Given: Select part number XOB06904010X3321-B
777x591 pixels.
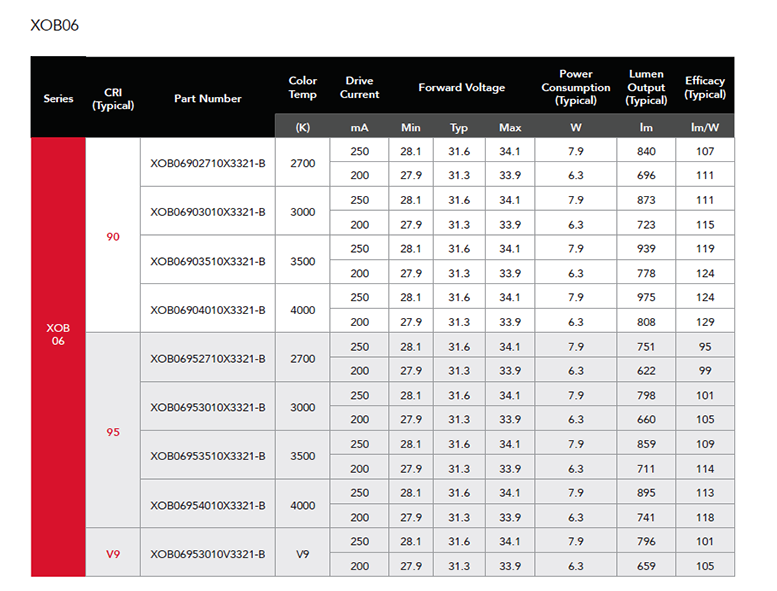Looking at the screenshot, I should pos(208,310).
